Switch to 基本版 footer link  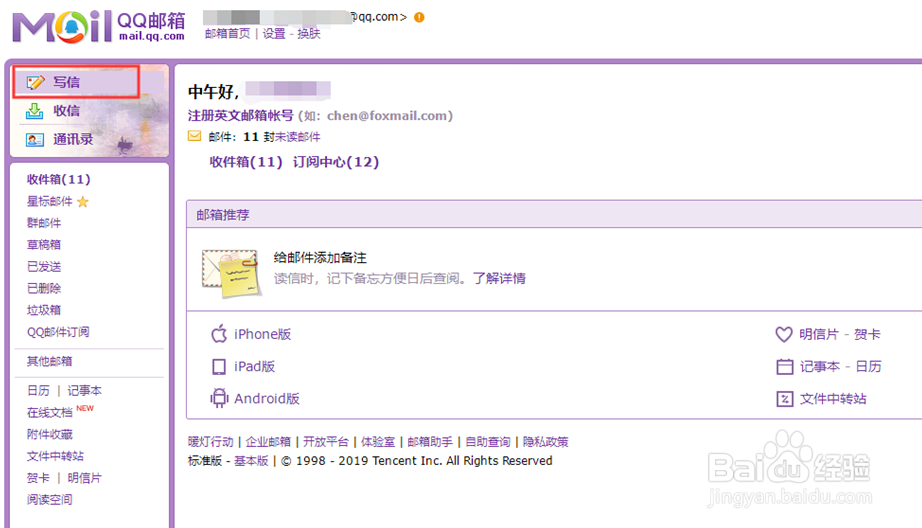pos(251,460)
